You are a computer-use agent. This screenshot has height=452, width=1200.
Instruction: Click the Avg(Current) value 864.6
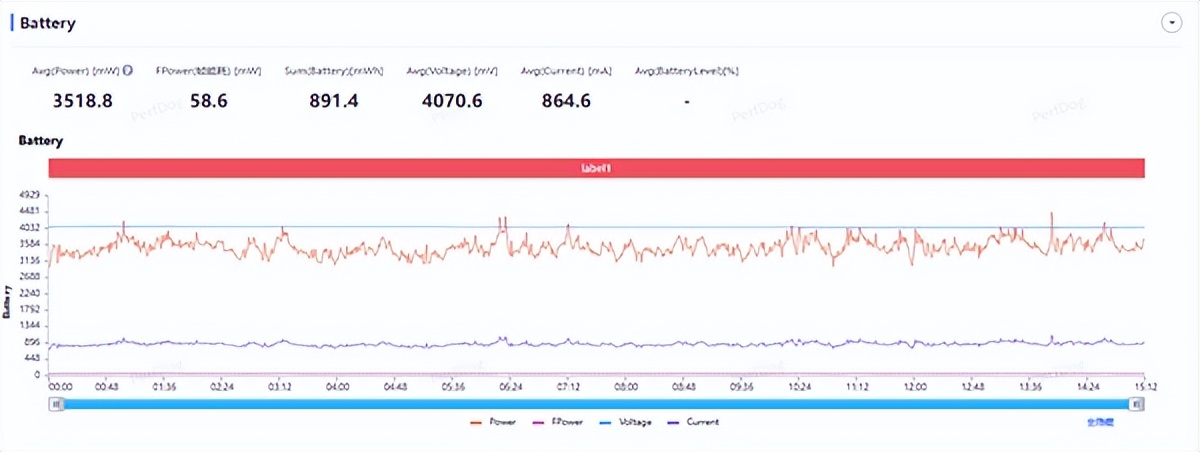coord(566,101)
